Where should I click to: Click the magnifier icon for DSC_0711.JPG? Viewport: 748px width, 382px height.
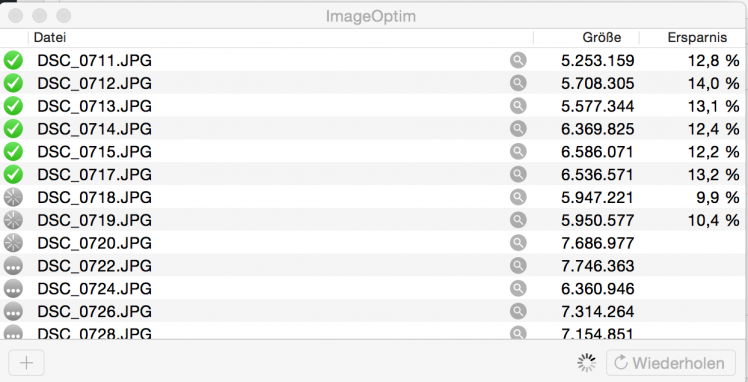coord(518,60)
